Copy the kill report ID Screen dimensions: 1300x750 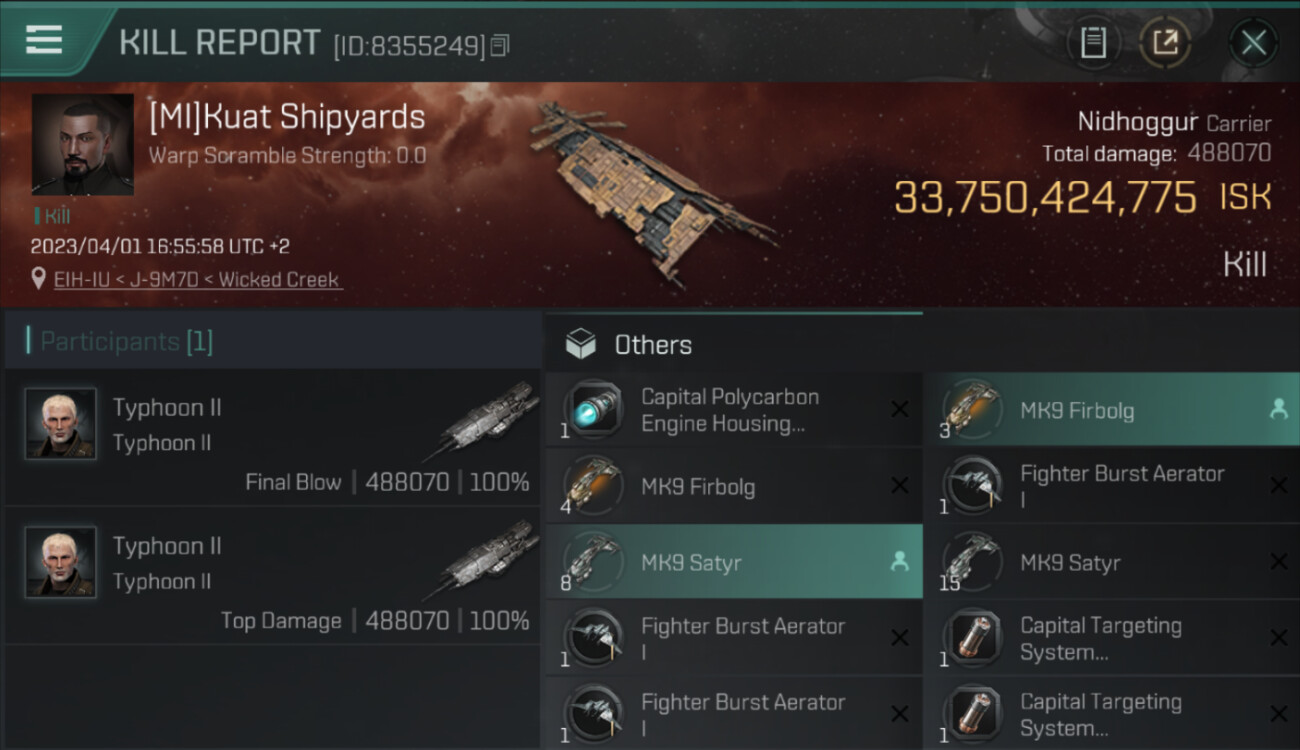tap(500, 45)
